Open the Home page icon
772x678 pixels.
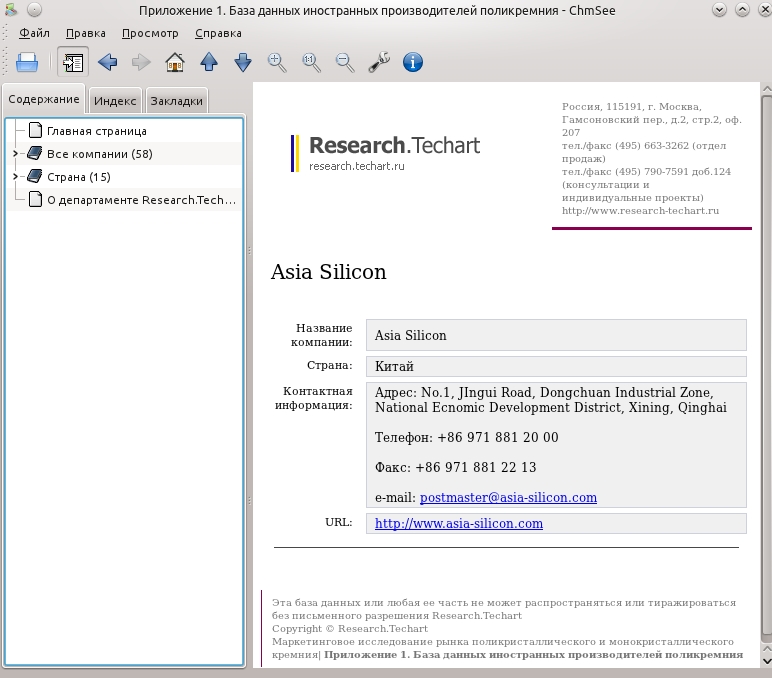click(x=175, y=63)
